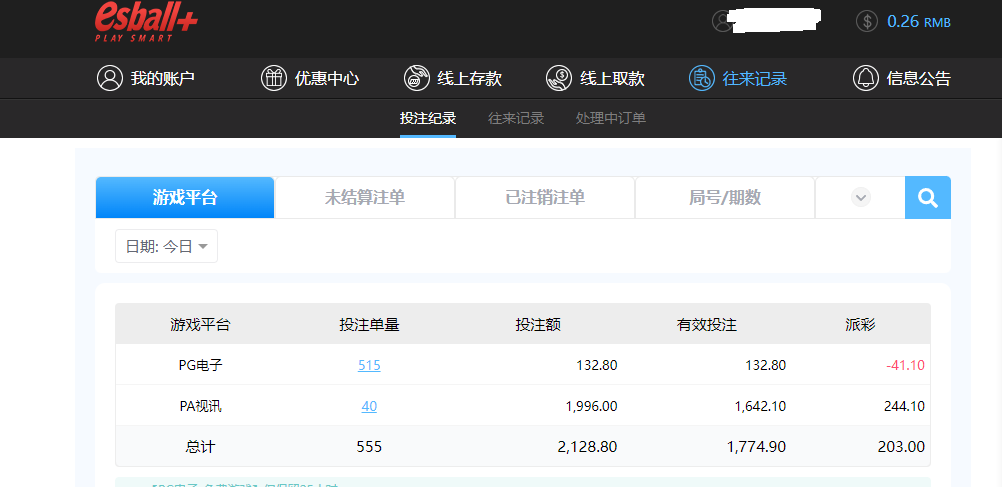Image resolution: width=1002 pixels, height=487 pixels.
Task: Click the notification bell icon
Action: pyautogui.click(x=865, y=78)
